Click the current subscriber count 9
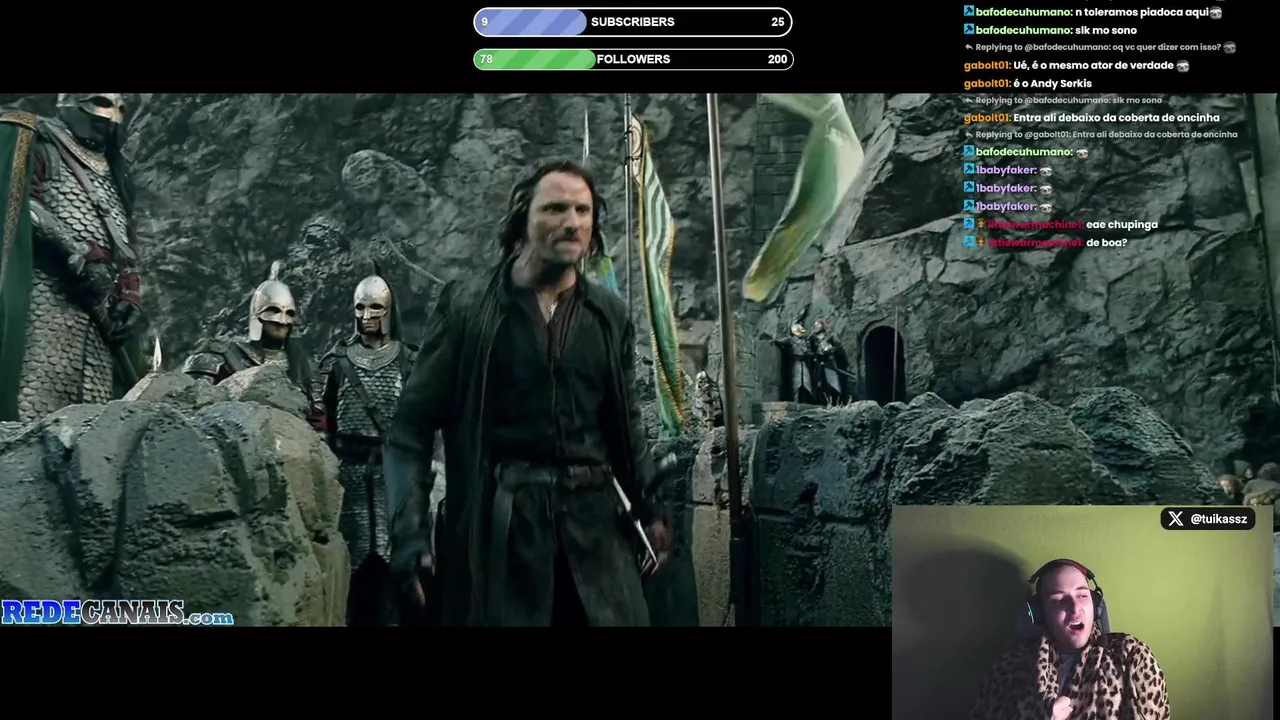Image resolution: width=1280 pixels, height=720 pixels. click(485, 22)
